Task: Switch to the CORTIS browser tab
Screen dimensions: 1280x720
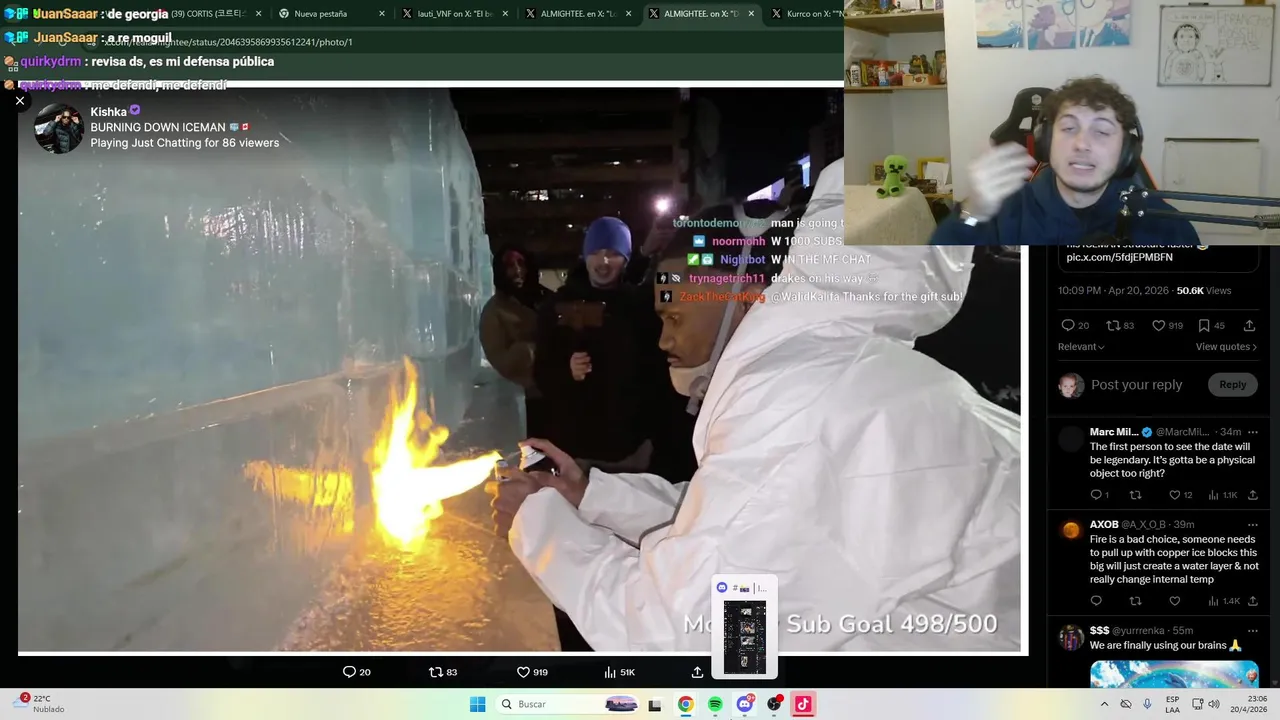Action: 206,14
